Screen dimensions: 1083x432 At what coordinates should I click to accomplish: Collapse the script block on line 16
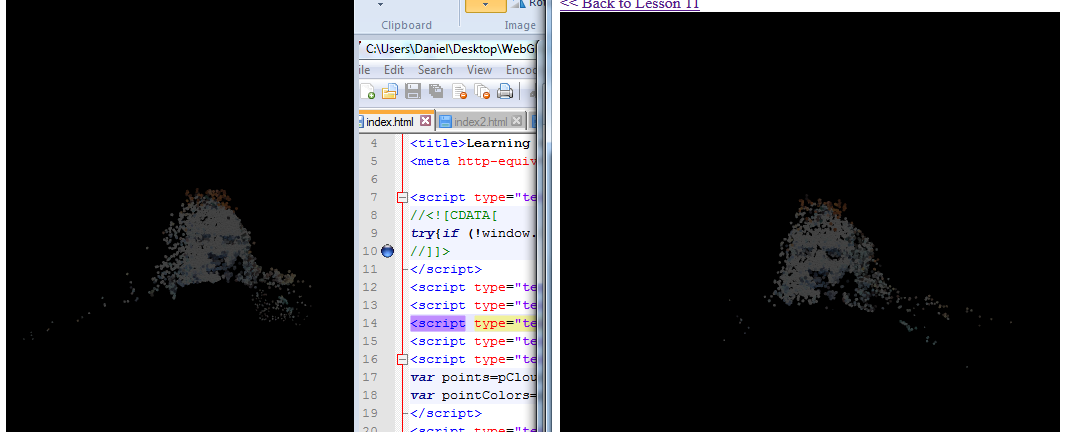402,359
